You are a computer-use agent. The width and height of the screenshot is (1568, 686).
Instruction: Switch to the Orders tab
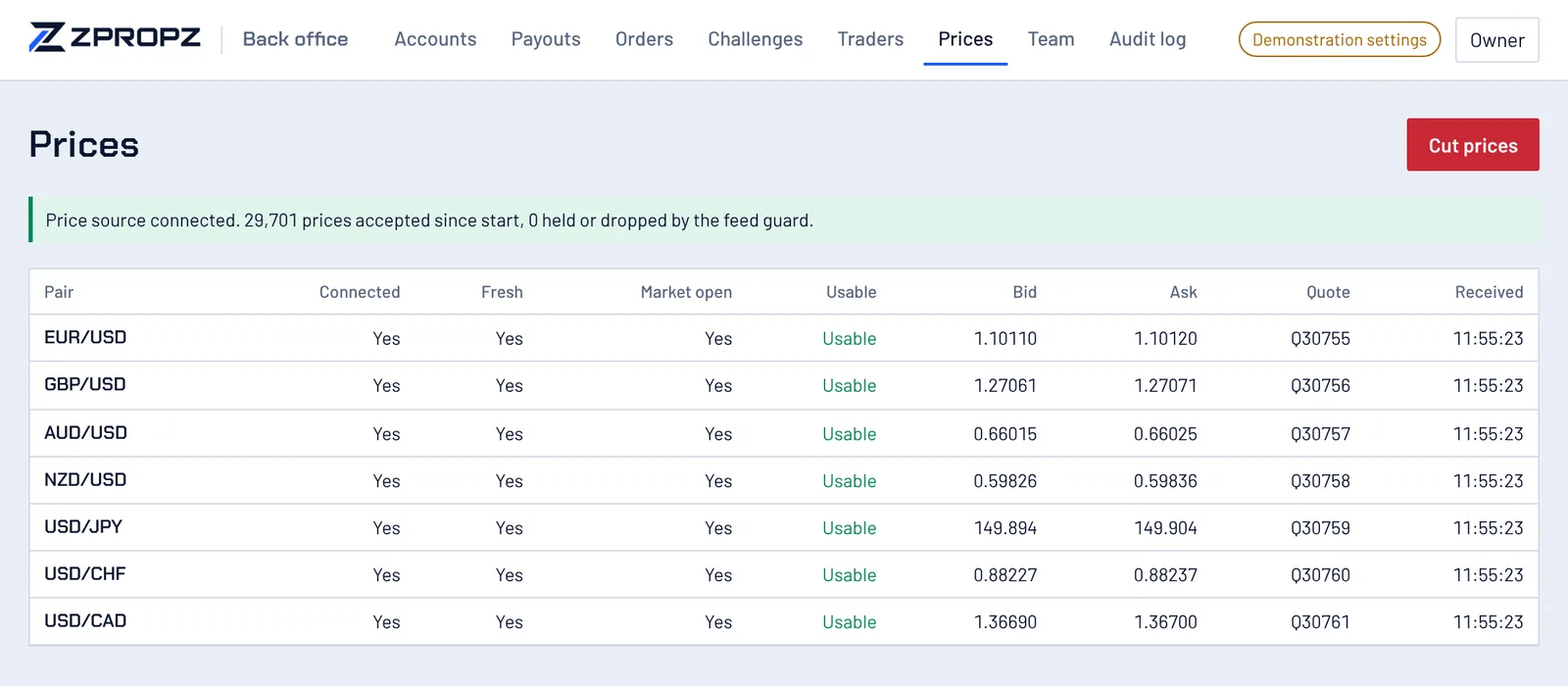[x=644, y=39]
